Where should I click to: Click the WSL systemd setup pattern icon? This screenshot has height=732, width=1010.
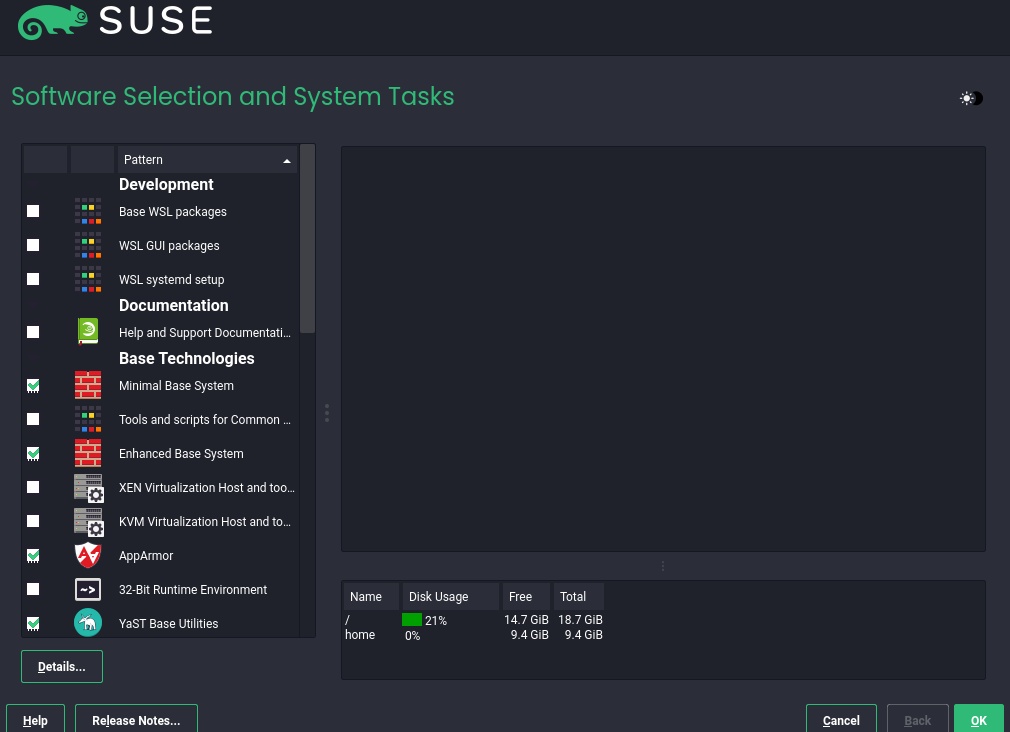click(x=88, y=280)
